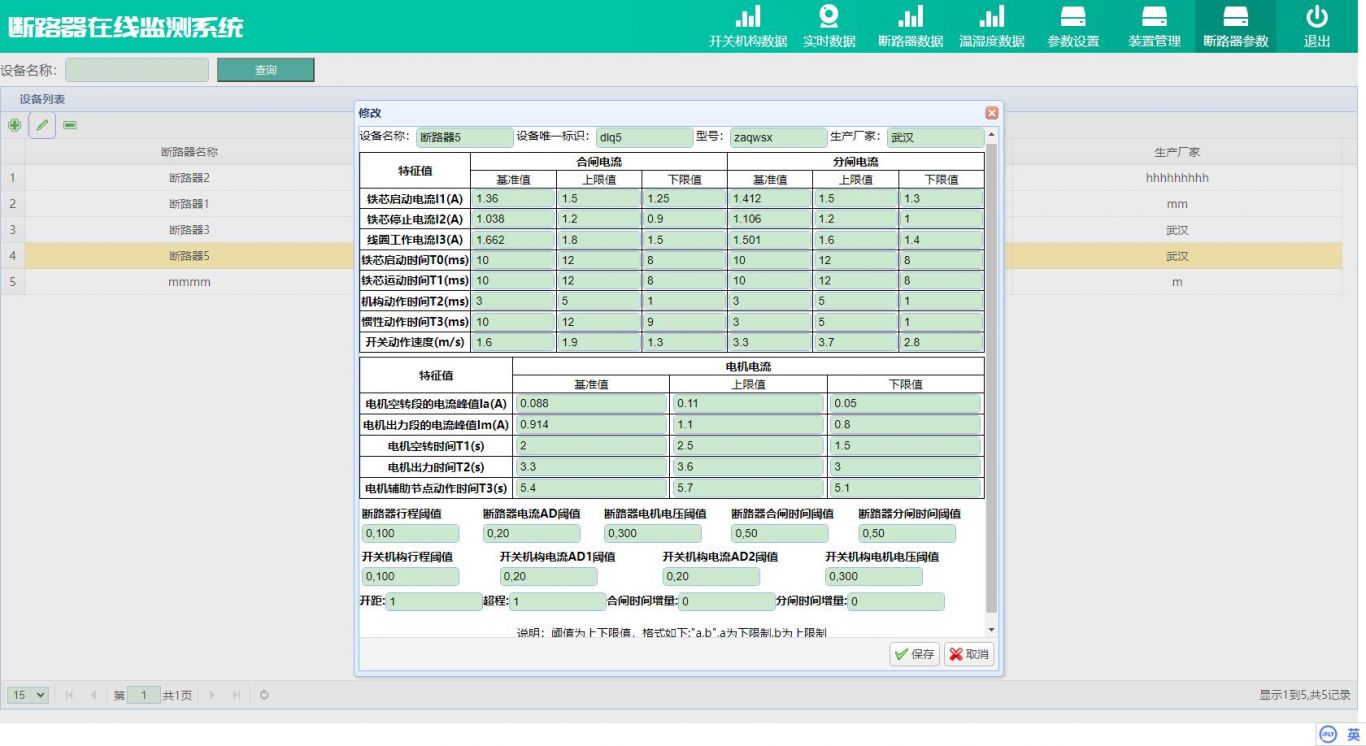Open 实时数据 navigation item

(829, 27)
